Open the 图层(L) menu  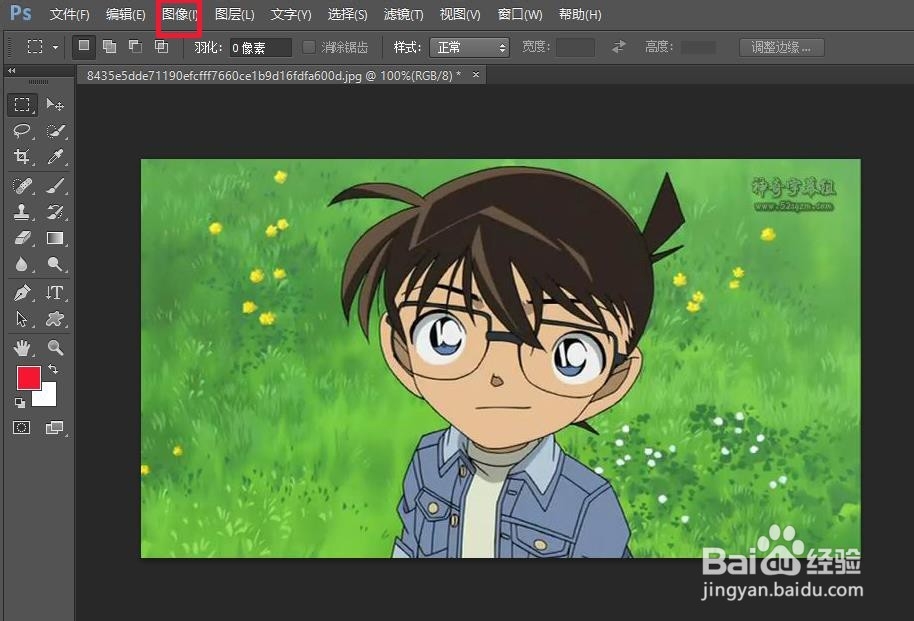[234, 14]
